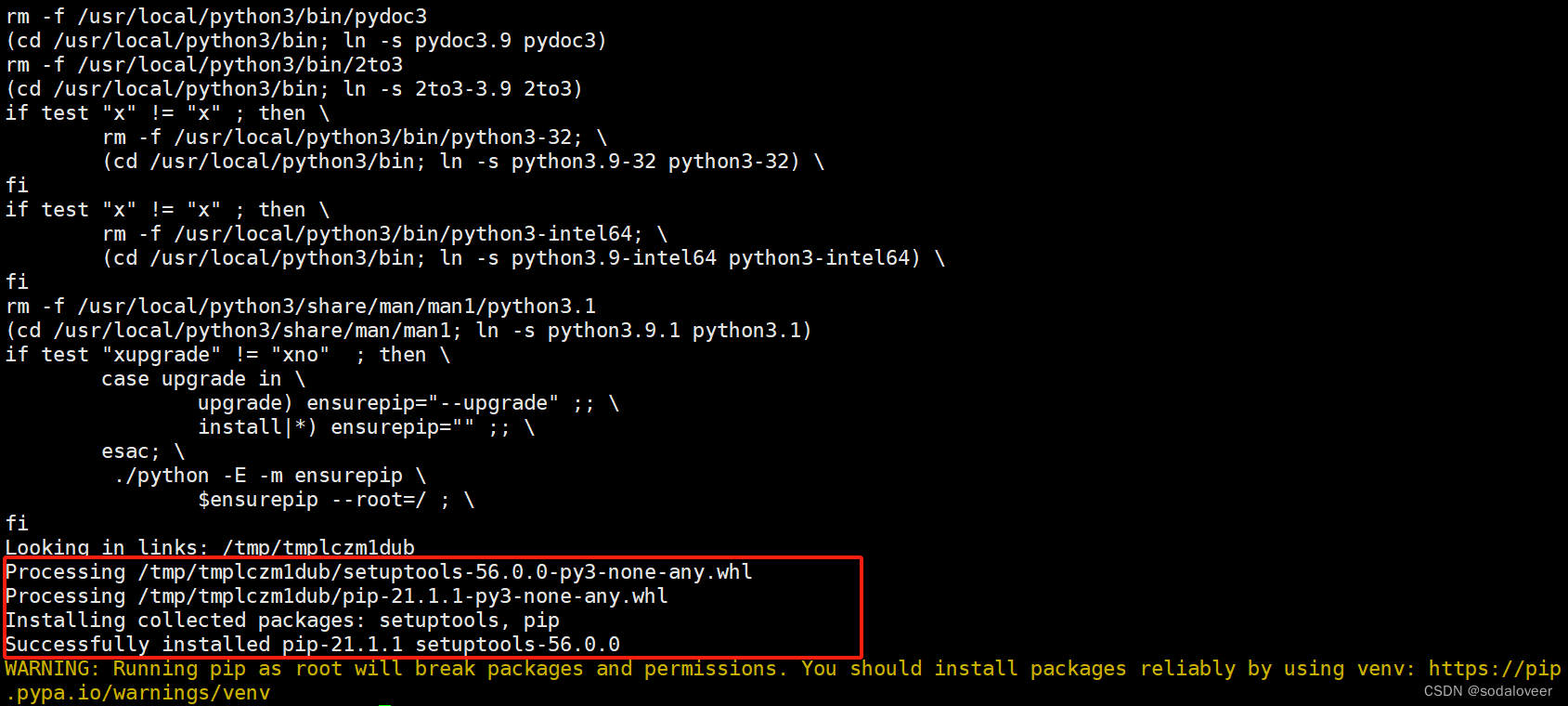The height and width of the screenshot is (706, 1568).
Task: Click the rm -f man1/python3.1 line
Action: click(301, 307)
